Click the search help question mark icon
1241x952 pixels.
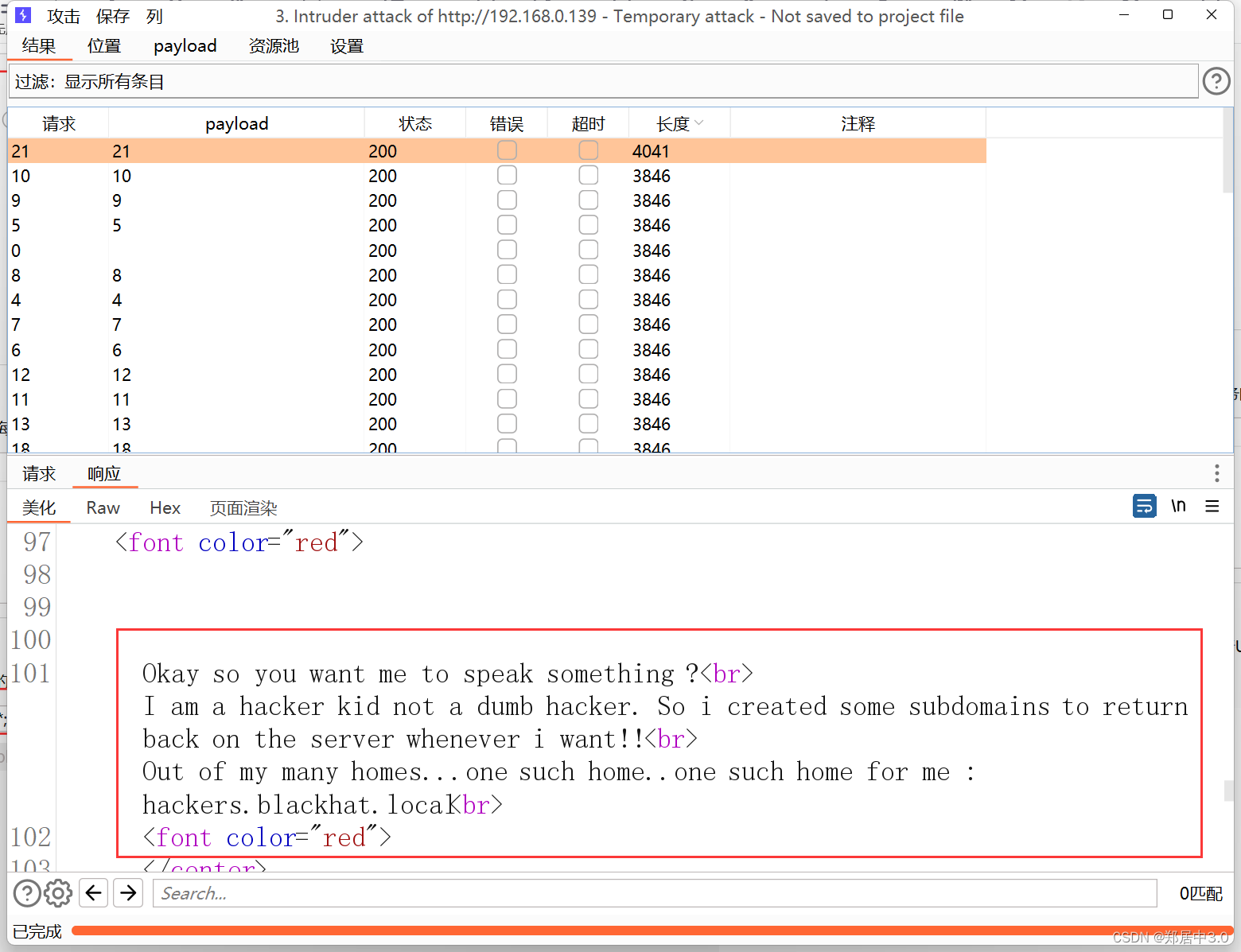coord(27,893)
